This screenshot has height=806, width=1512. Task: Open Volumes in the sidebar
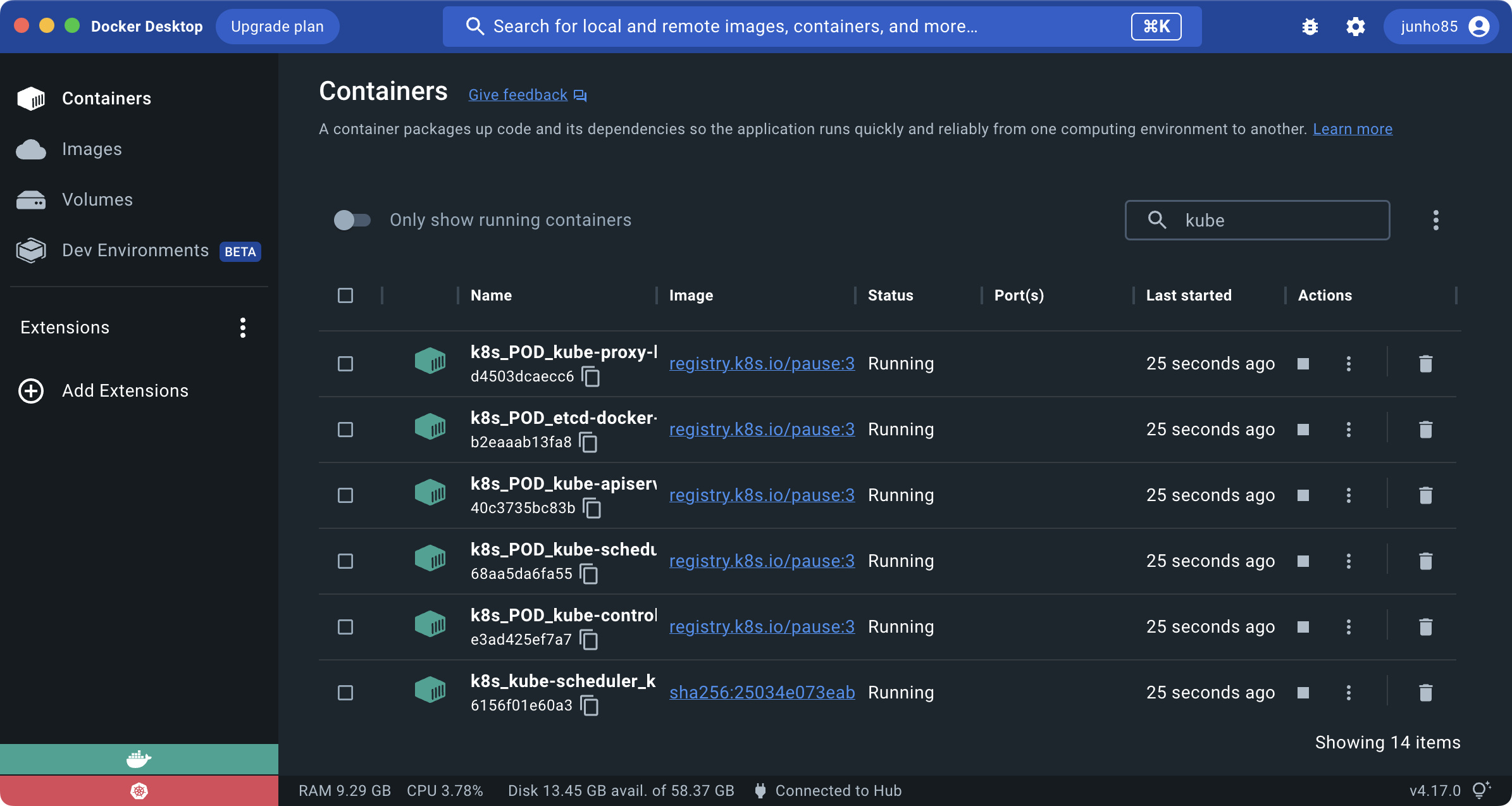tap(97, 200)
